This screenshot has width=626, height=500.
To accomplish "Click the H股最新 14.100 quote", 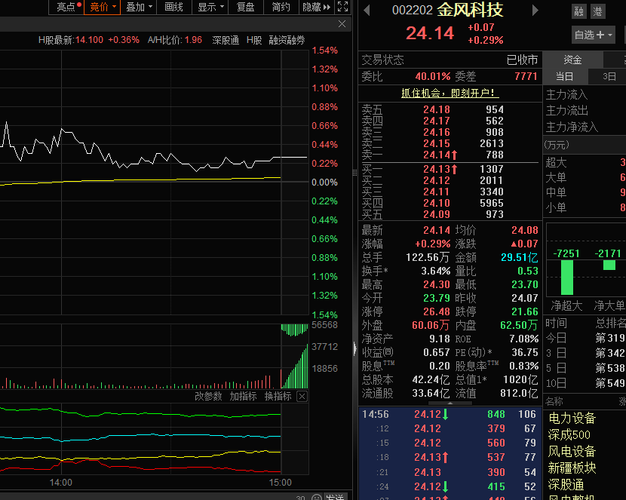I will pyautogui.click(x=71, y=40).
